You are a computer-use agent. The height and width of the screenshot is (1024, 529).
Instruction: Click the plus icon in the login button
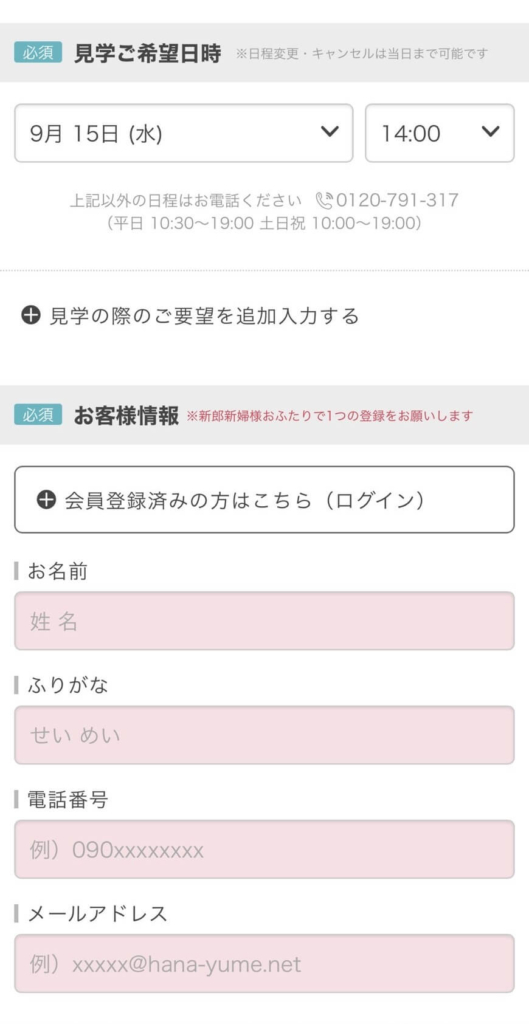click(x=46, y=500)
